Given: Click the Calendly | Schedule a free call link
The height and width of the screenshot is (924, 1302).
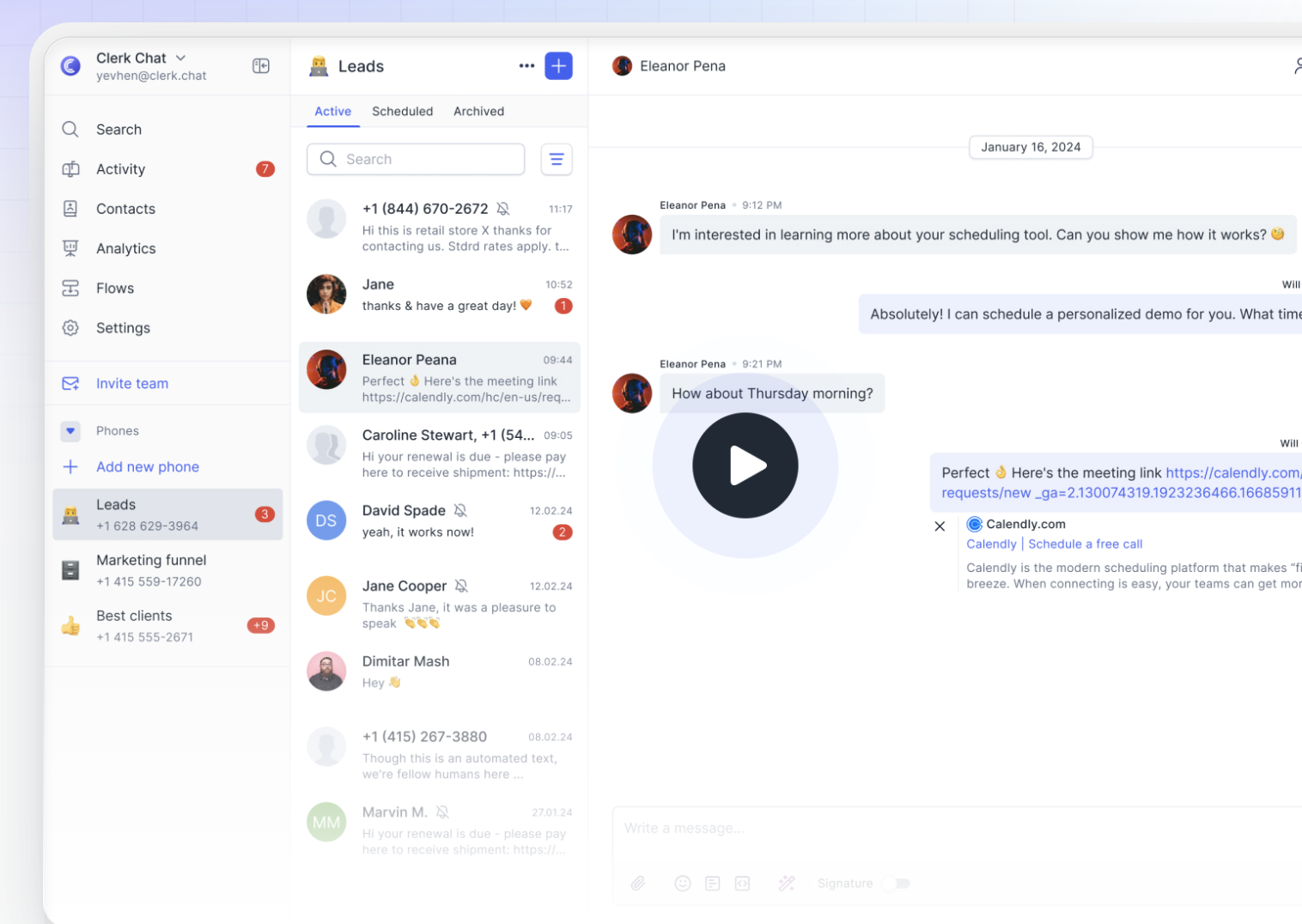Looking at the screenshot, I should coord(1055,544).
